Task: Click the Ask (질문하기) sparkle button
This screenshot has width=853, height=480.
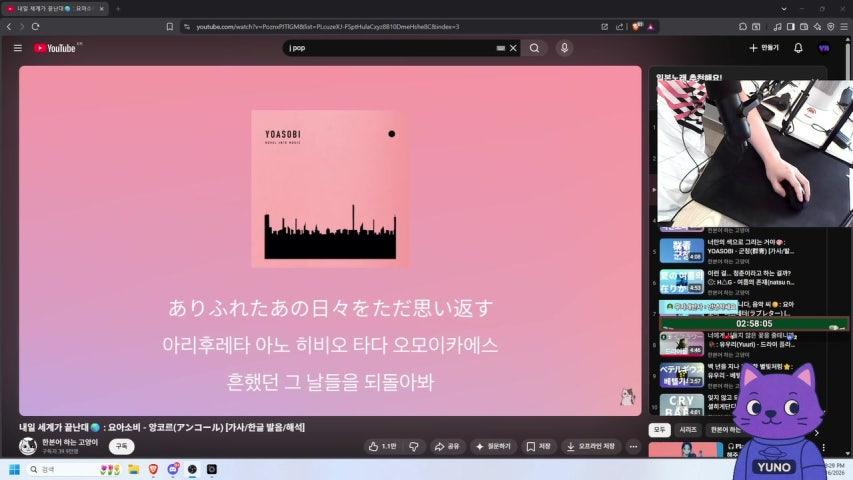Action: coord(493,446)
